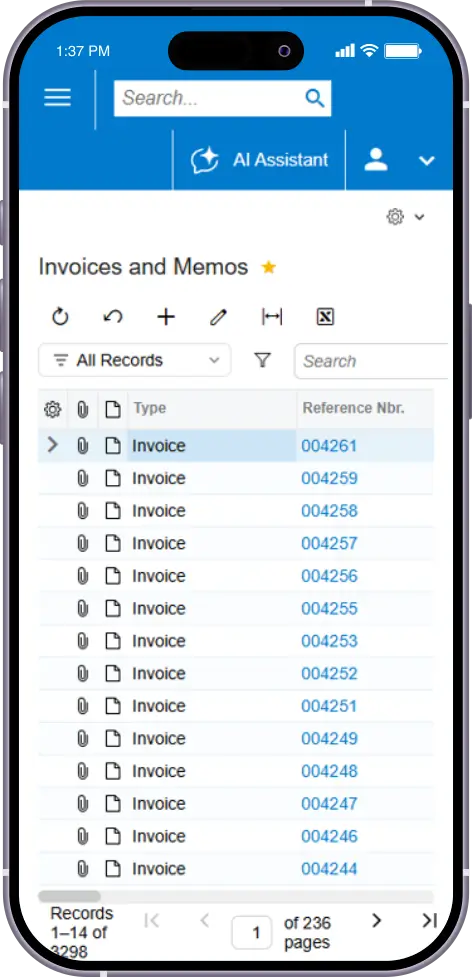The width and height of the screenshot is (472, 977).
Task: Open invoice link 004248
Action: tap(329, 771)
